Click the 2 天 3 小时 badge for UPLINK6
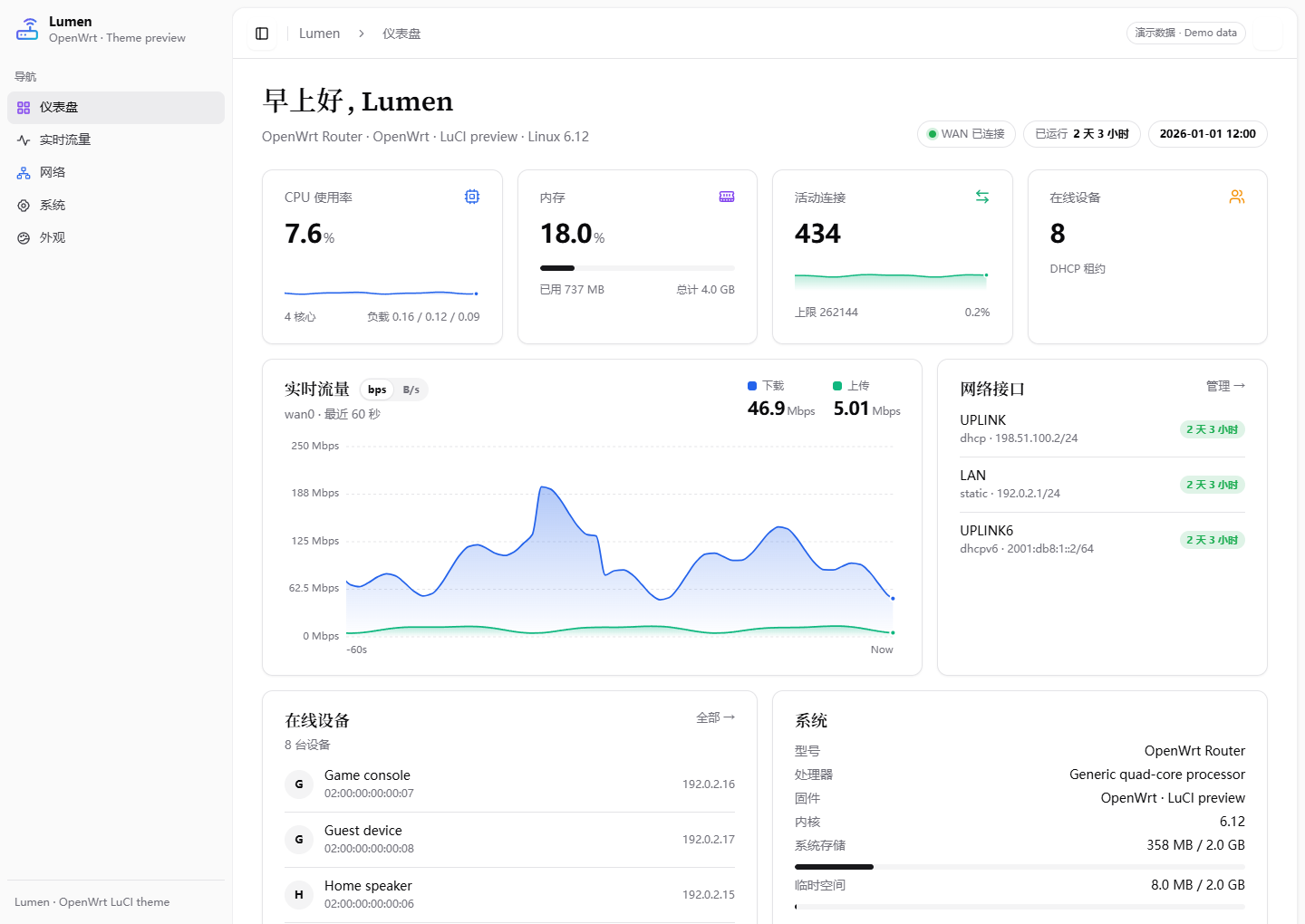The height and width of the screenshot is (924, 1305). [x=1213, y=540]
